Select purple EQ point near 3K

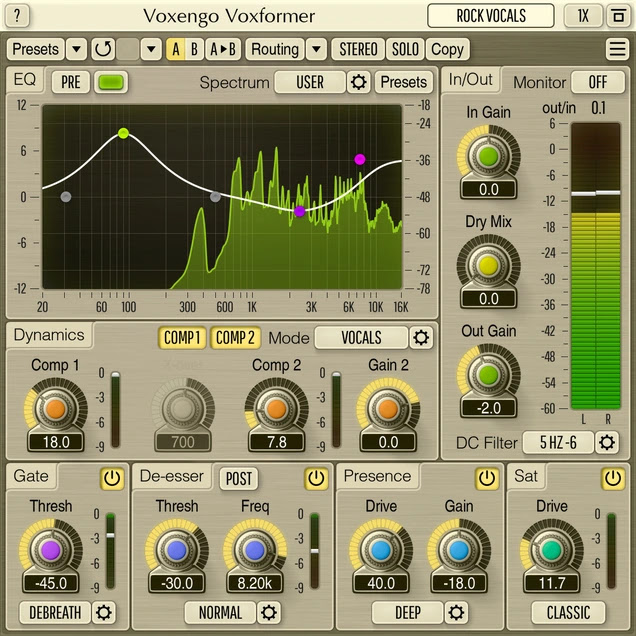[x=299, y=211]
